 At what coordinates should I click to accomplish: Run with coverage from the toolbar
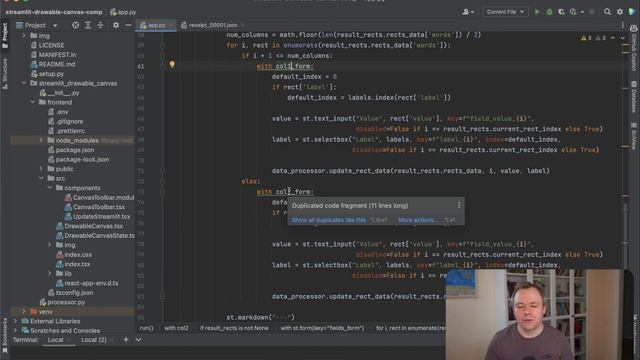pyautogui.click(x=562, y=12)
